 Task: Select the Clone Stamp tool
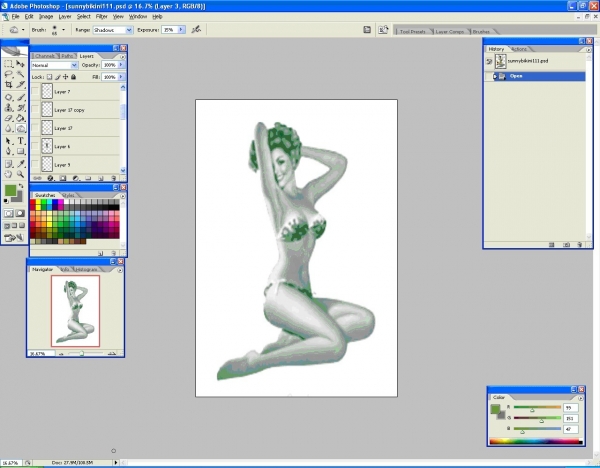(x=8, y=108)
